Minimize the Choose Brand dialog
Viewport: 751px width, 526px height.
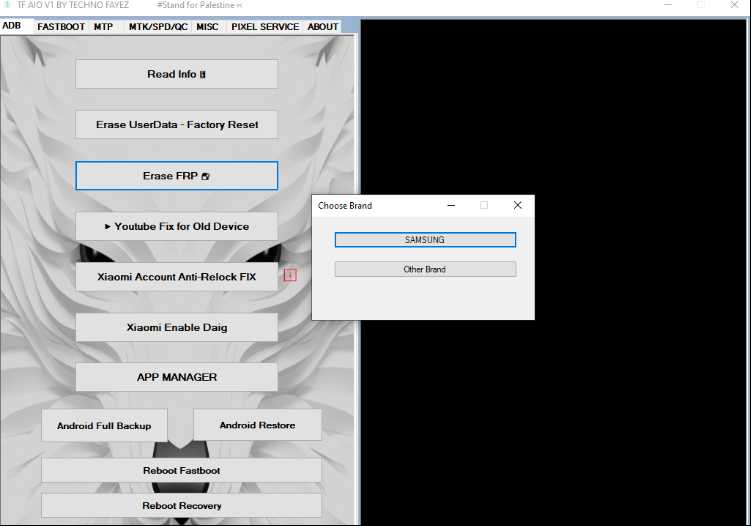(451, 205)
